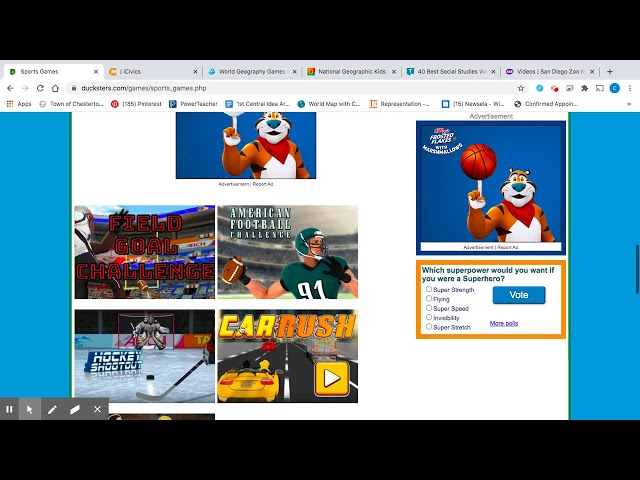The width and height of the screenshot is (640, 480).
Task: Close the iCivics tab
Action: [x=195, y=71]
